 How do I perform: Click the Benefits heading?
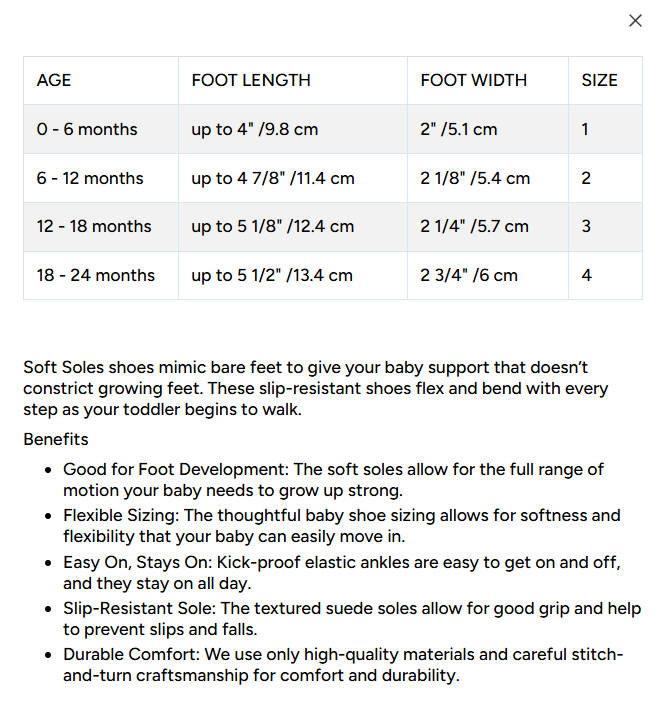56,439
